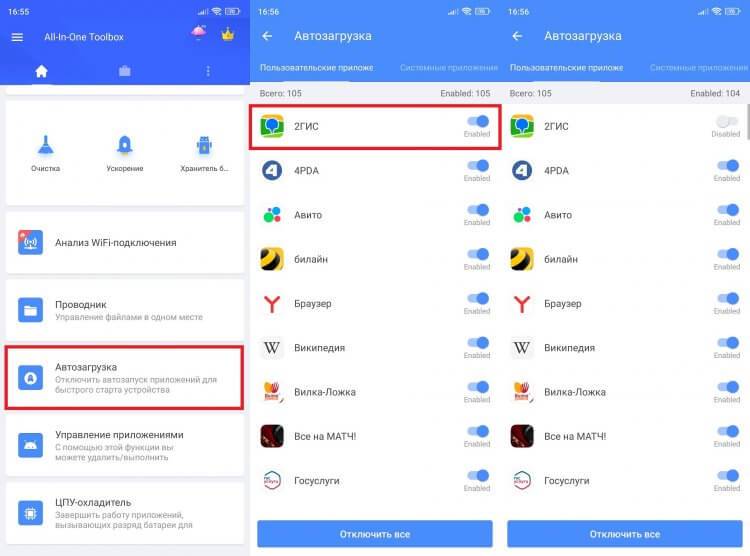This screenshot has width=750, height=556.
Task: Toggle Википедия autostart in right screen
Action: [x=728, y=343]
